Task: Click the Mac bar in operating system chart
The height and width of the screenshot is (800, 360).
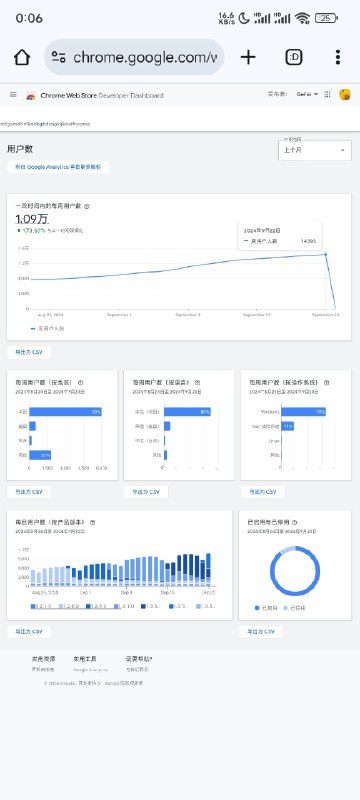Action: 288,426
